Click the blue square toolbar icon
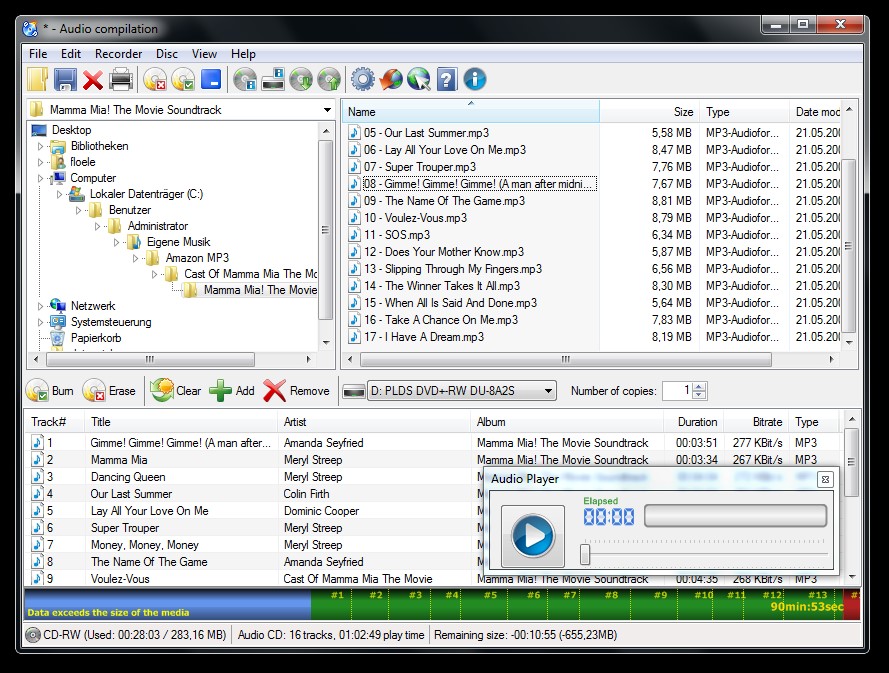 (211, 79)
